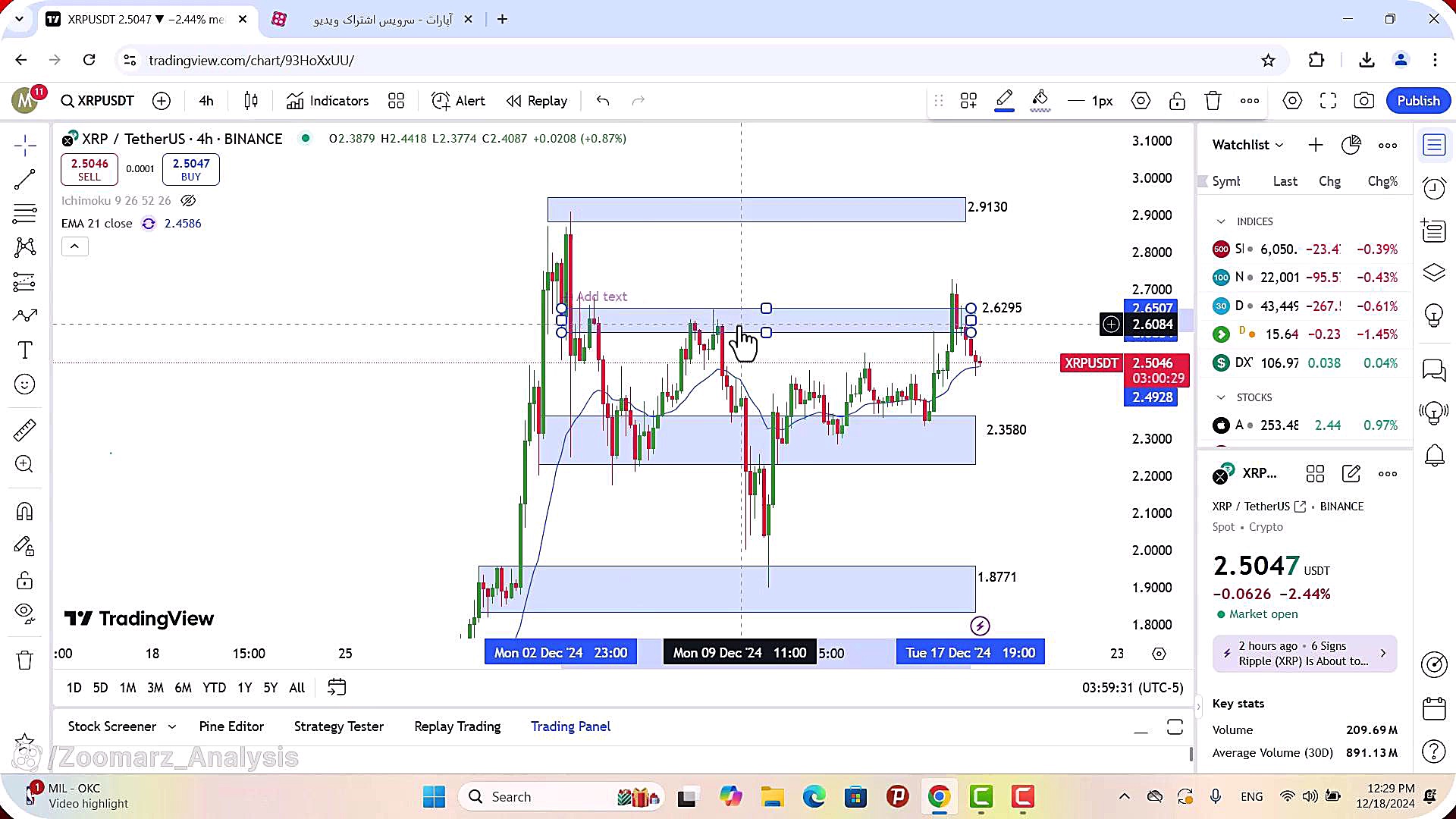
Task: Open the Ripple XRP news item
Action: [x=1304, y=654]
